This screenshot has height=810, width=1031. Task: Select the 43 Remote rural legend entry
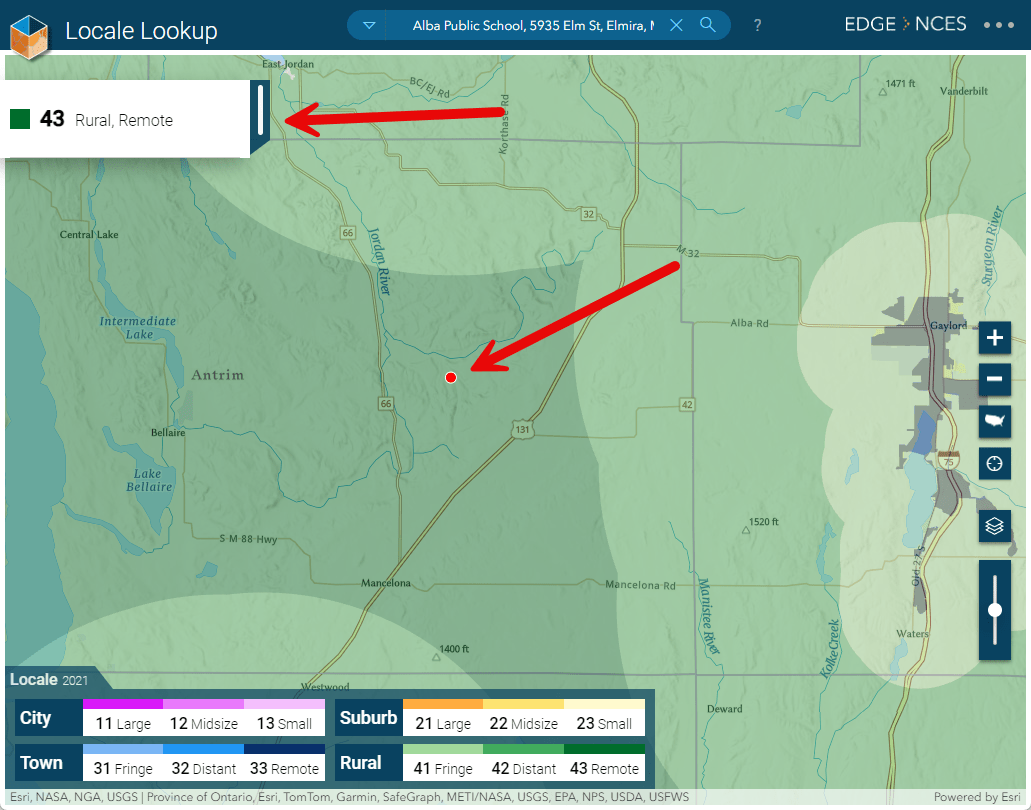pyautogui.click(x=604, y=763)
